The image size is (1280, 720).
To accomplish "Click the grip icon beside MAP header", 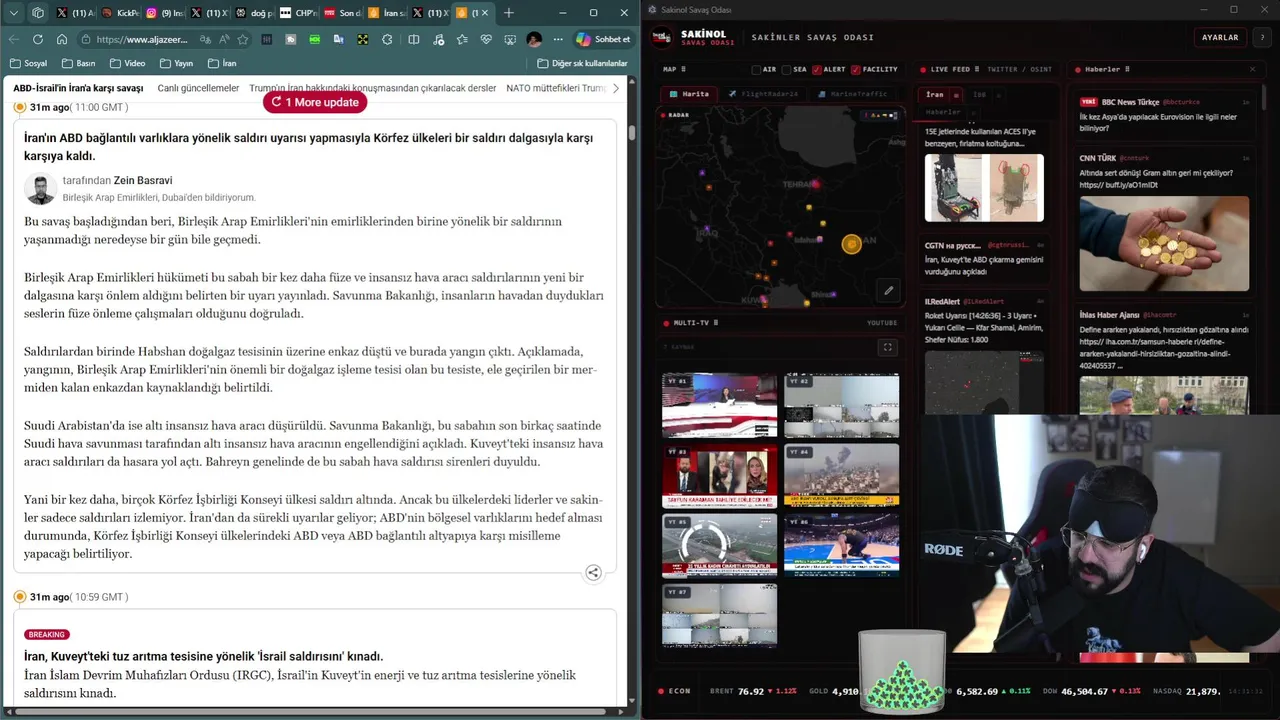I will pyautogui.click(x=685, y=70).
